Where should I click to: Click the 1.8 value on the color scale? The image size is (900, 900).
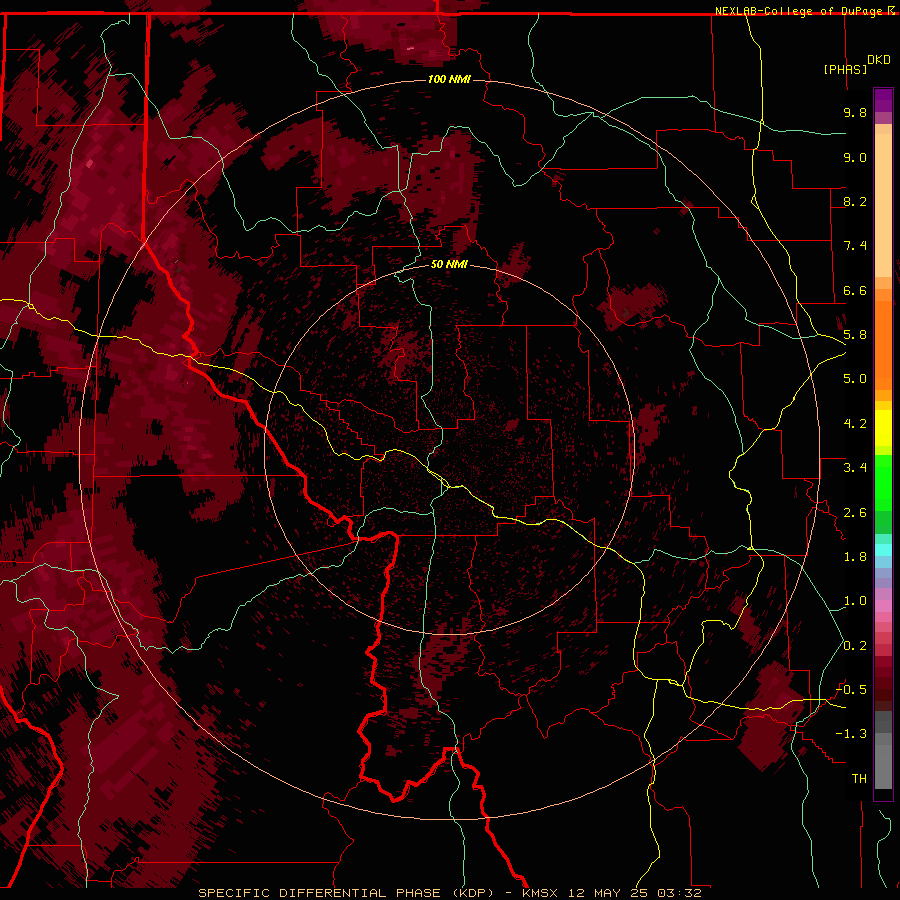855,557
